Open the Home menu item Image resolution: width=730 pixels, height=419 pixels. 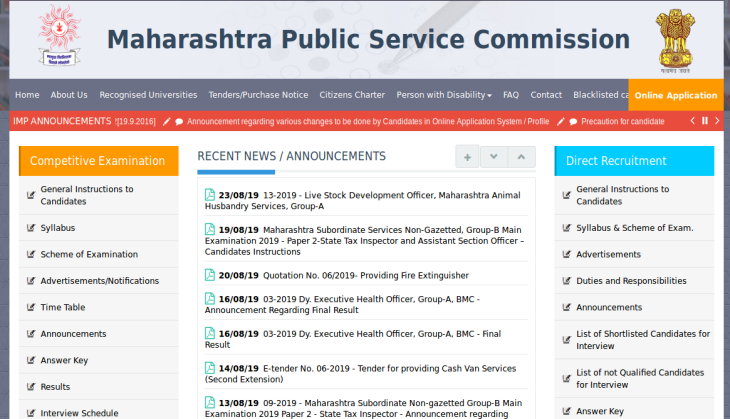[x=27, y=95]
